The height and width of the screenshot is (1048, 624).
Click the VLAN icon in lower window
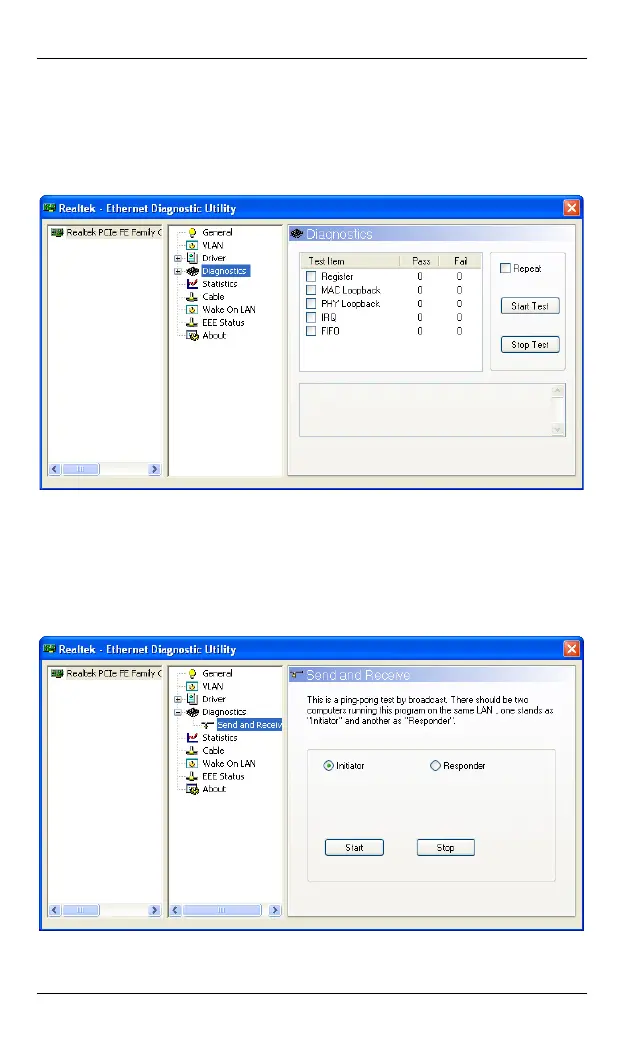point(192,687)
